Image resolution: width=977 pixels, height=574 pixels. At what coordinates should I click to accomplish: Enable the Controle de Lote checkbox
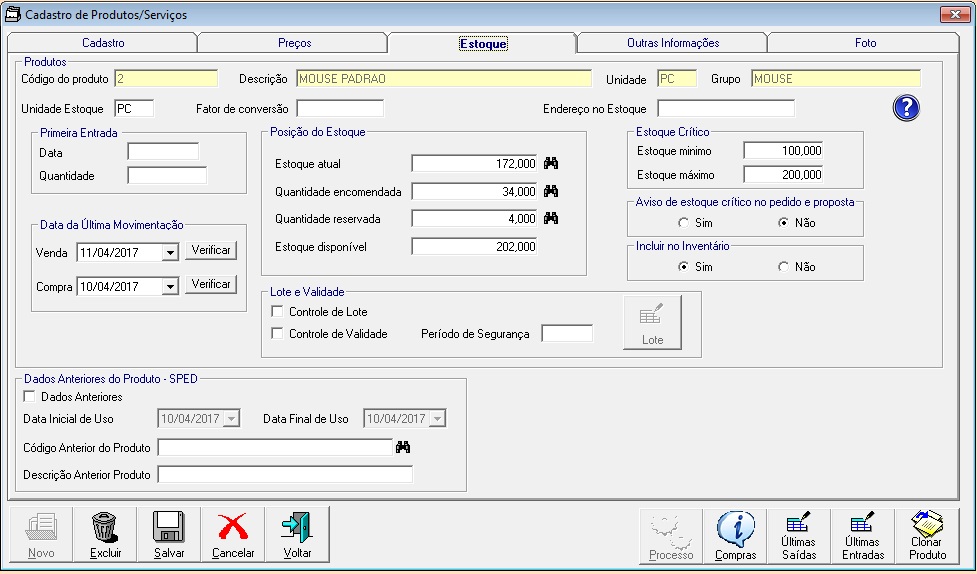[278, 312]
